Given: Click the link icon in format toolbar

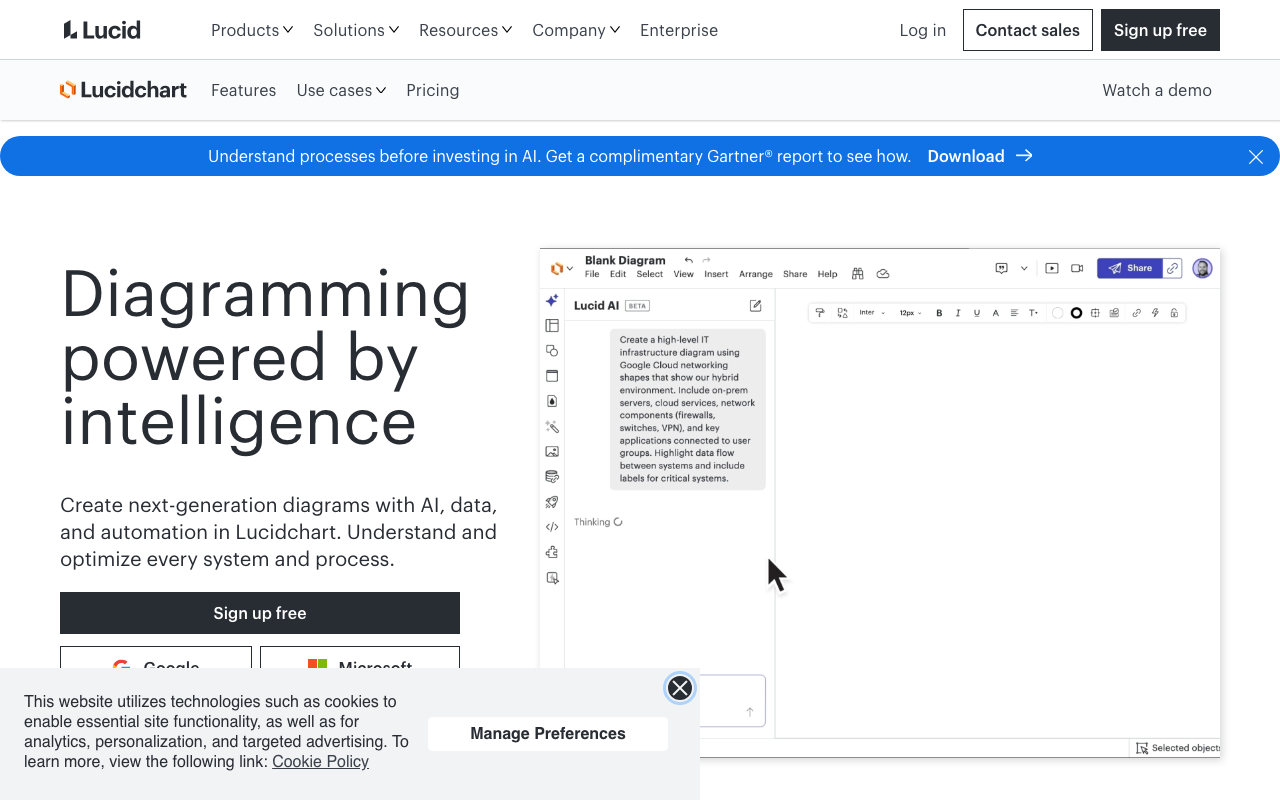Looking at the screenshot, I should [x=1136, y=313].
